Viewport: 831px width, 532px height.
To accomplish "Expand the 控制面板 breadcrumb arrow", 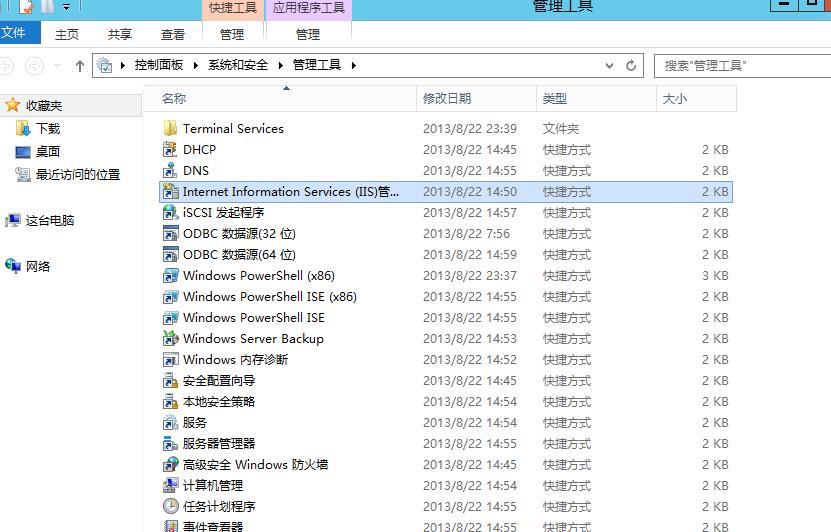I will click(x=196, y=65).
